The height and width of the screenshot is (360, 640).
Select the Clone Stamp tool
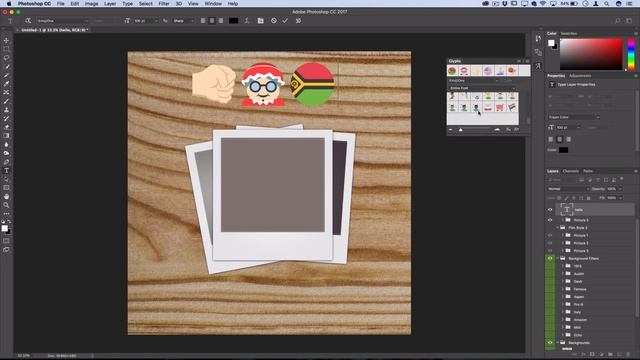pos(6,110)
